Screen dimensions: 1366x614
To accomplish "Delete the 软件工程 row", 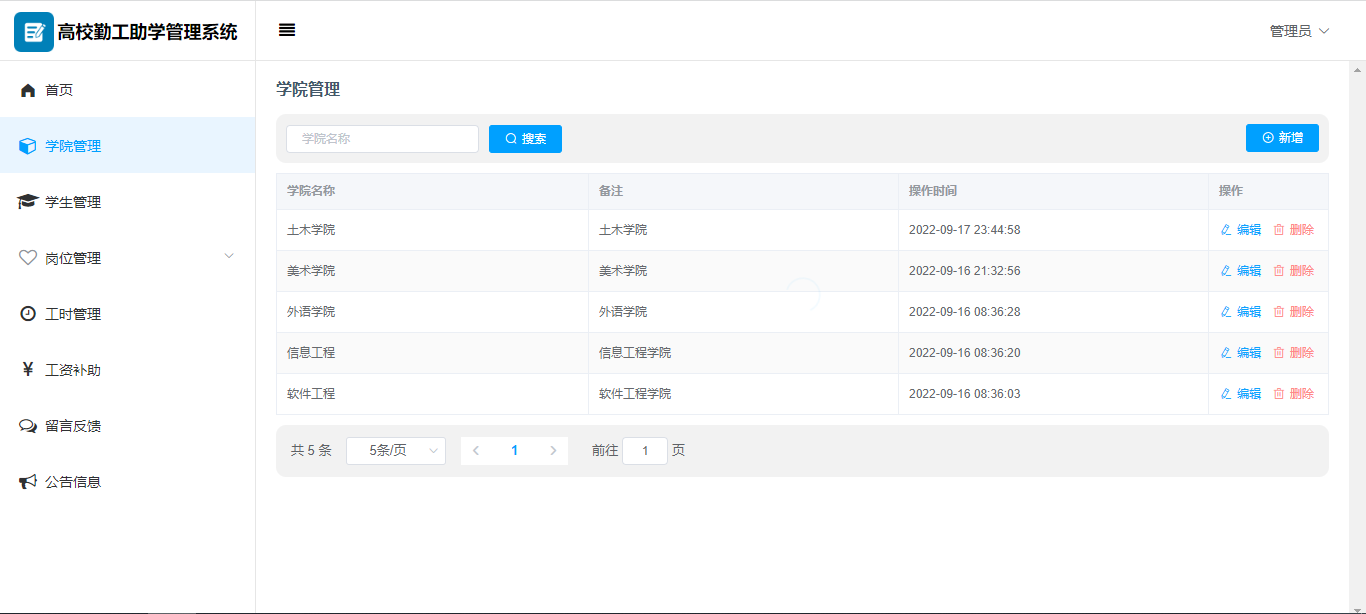I will point(1293,394).
